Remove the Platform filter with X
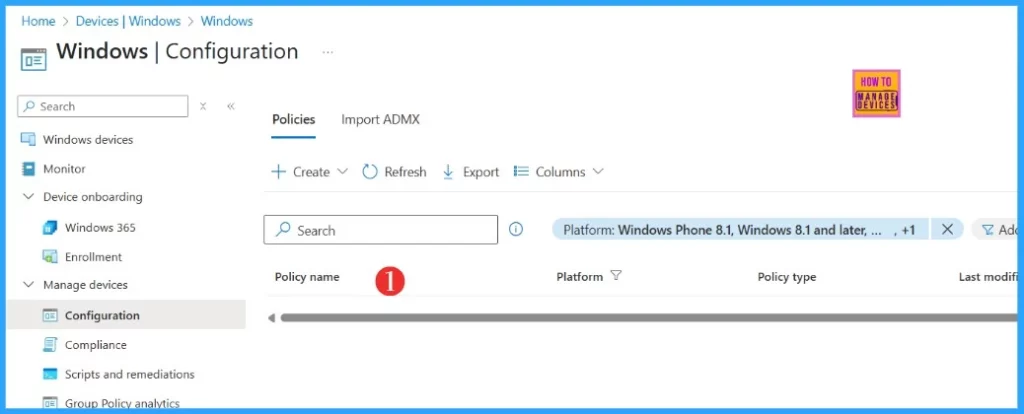This screenshot has width=1024, height=414. tap(947, 229)
